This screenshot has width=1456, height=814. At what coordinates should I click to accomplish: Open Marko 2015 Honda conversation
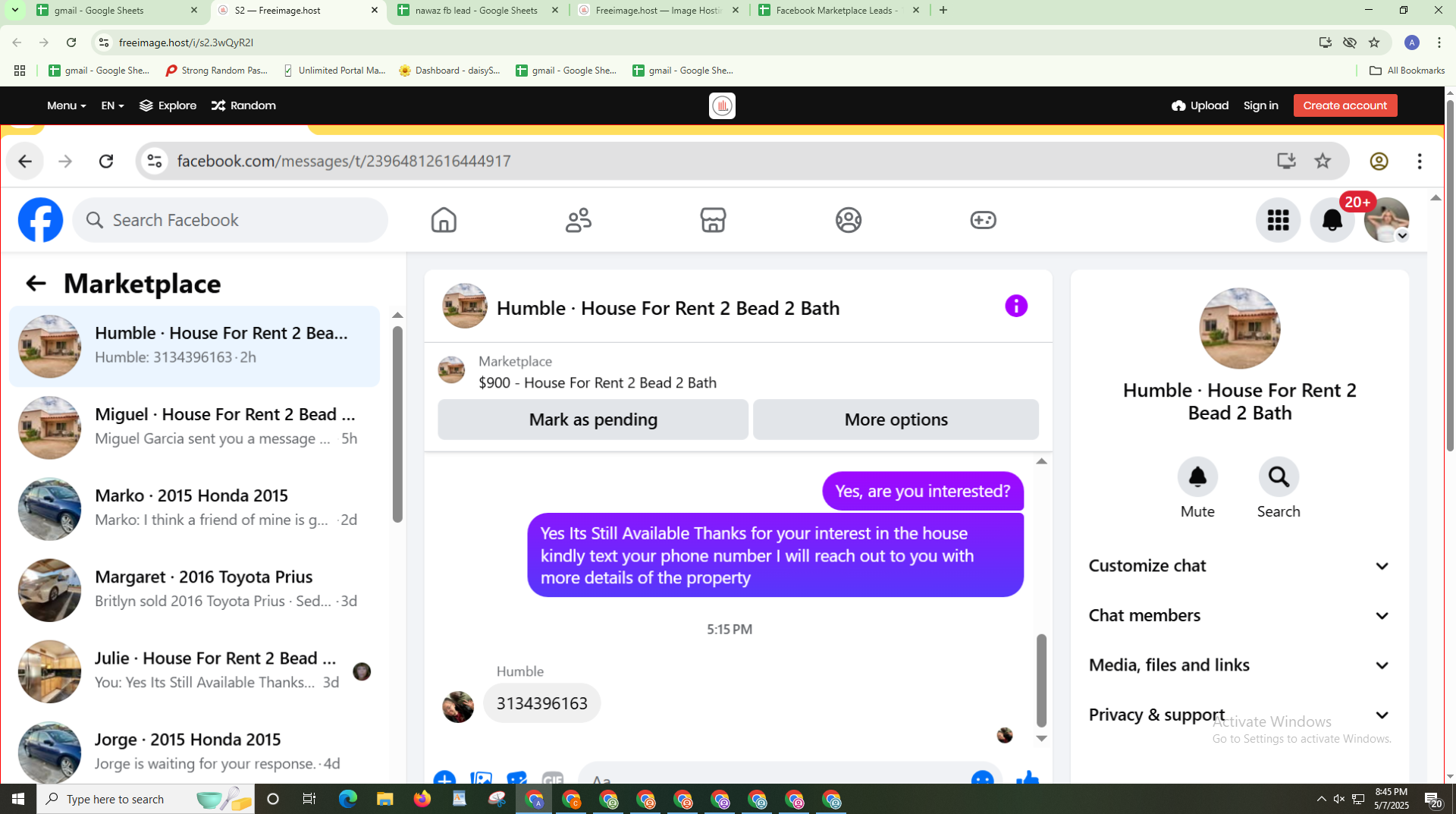point(195,508)
